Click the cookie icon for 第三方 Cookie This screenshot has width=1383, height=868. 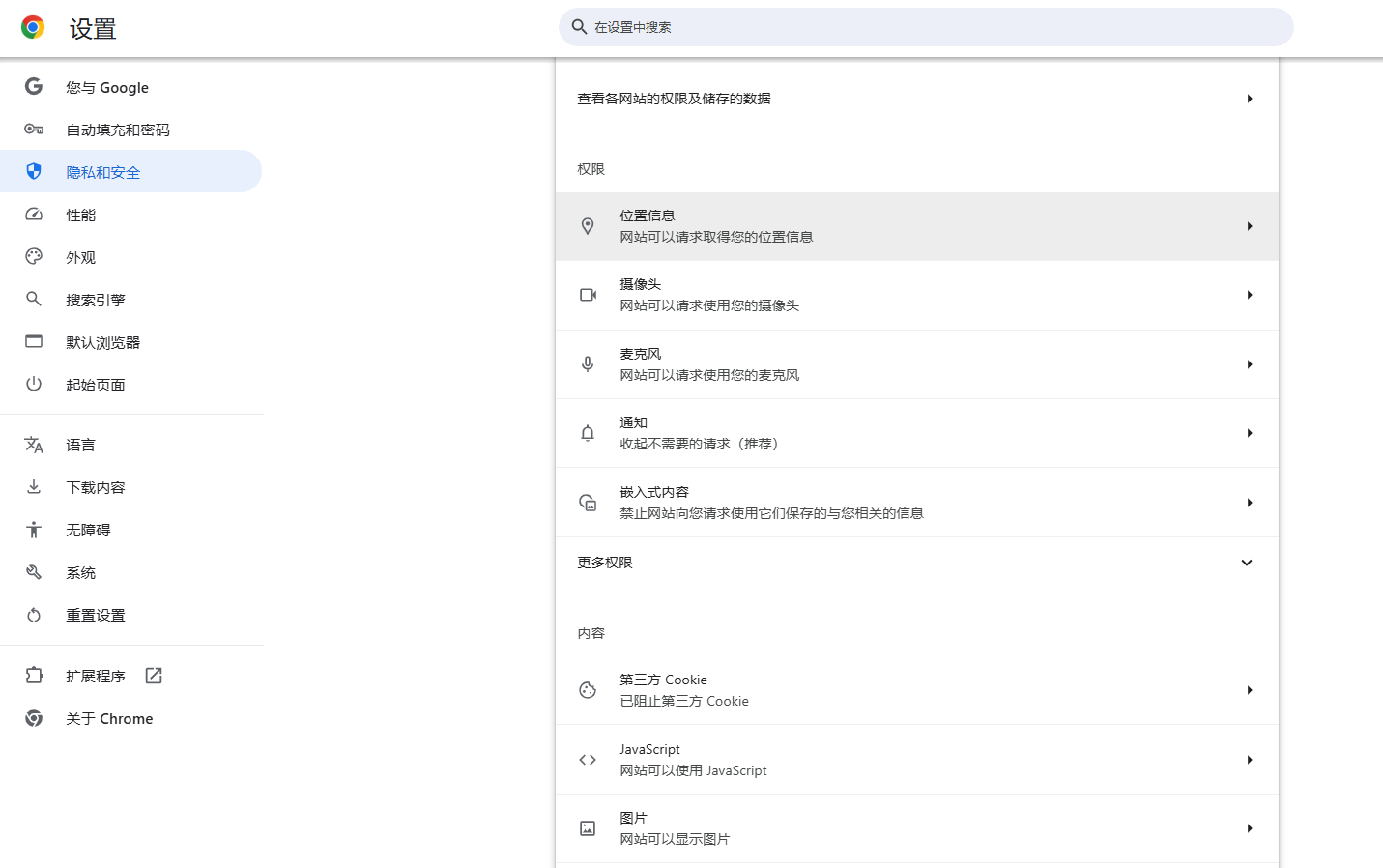(588, 690)
